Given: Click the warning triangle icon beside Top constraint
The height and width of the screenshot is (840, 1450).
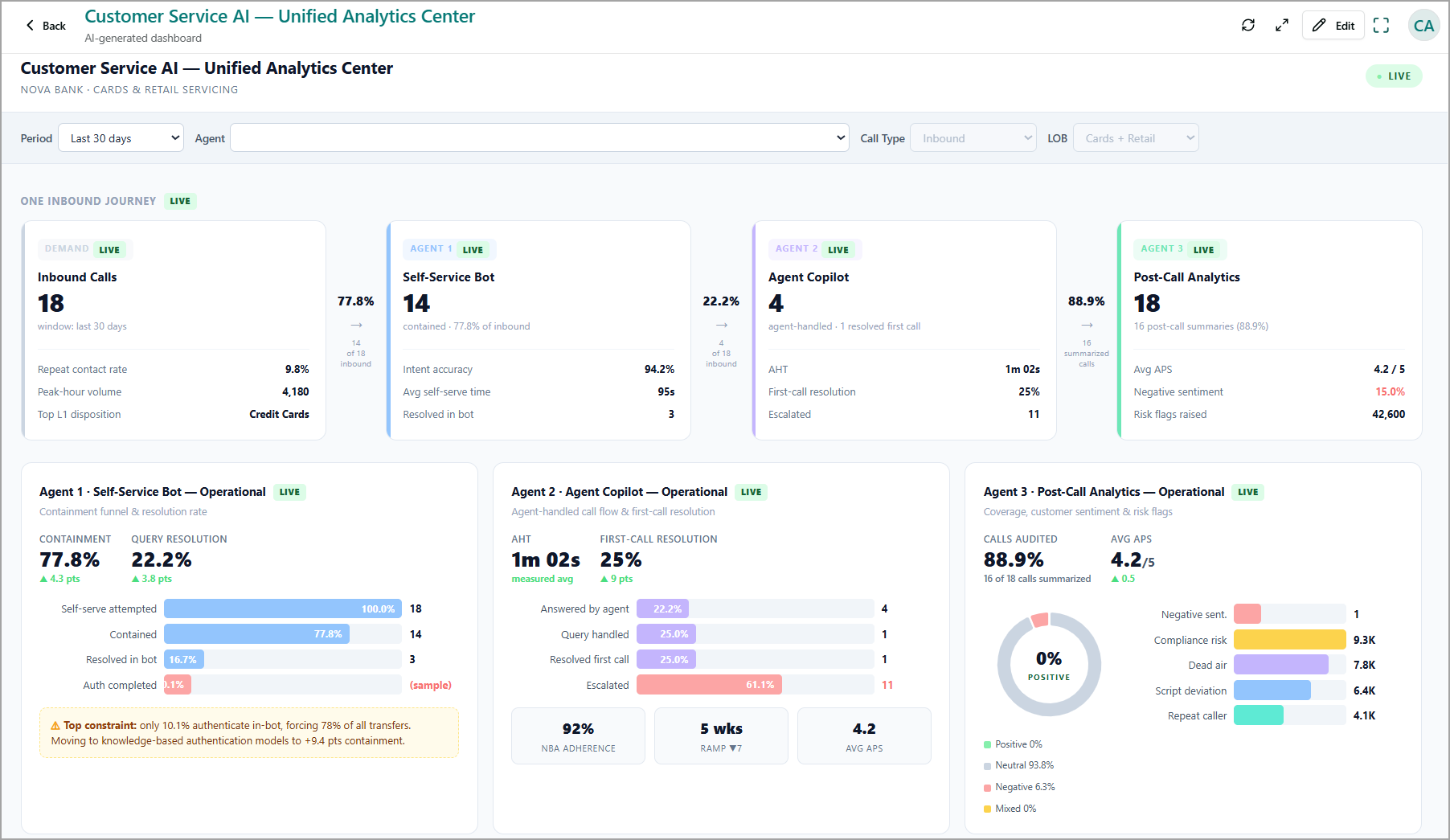Looking at the screenshot, I should [55, 725].
